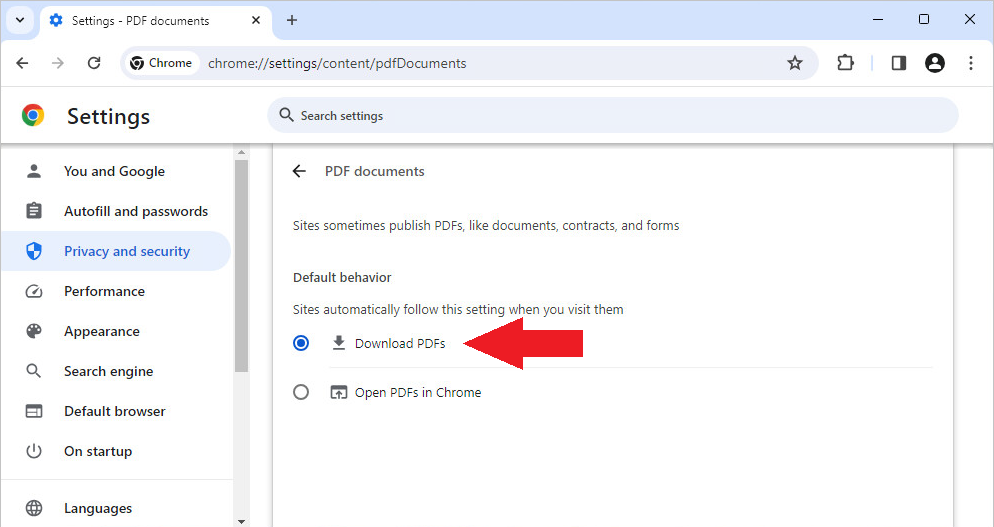Image resolution: width=994 pixels, height=527 pixels.
Task: Click the Chrome logo beside Settings
Action: pyautogui.click(x=33, y=115)
